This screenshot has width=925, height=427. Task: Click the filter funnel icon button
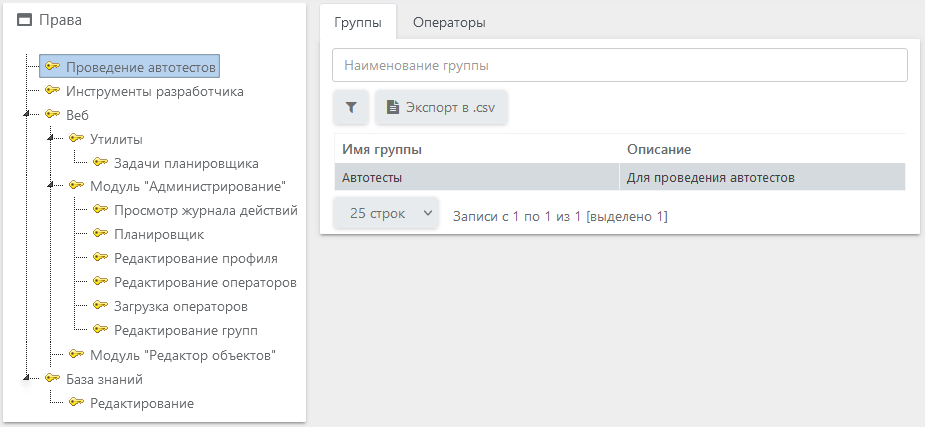(351, 107)
